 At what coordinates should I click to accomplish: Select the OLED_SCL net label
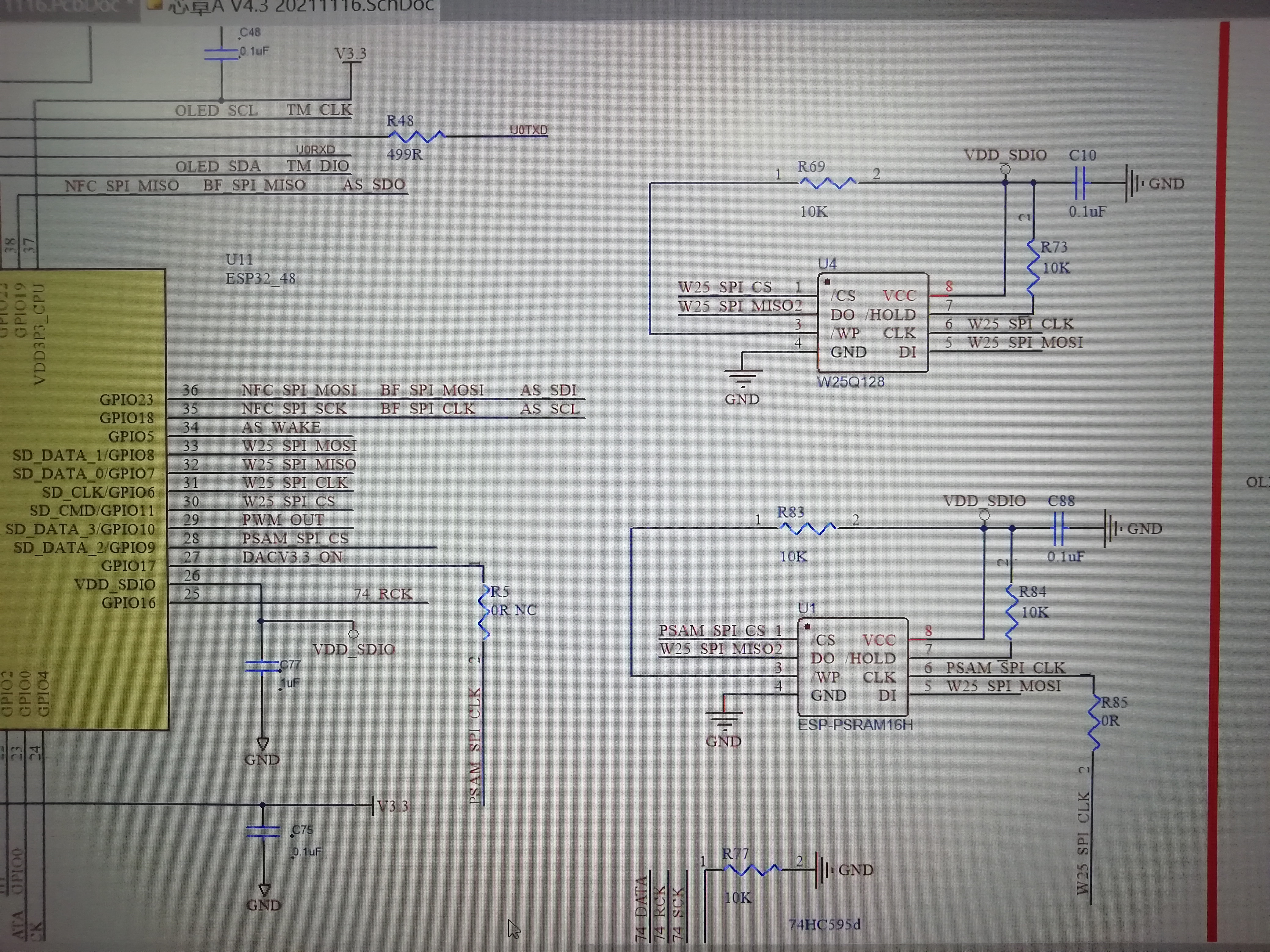[x=216, y=110]
